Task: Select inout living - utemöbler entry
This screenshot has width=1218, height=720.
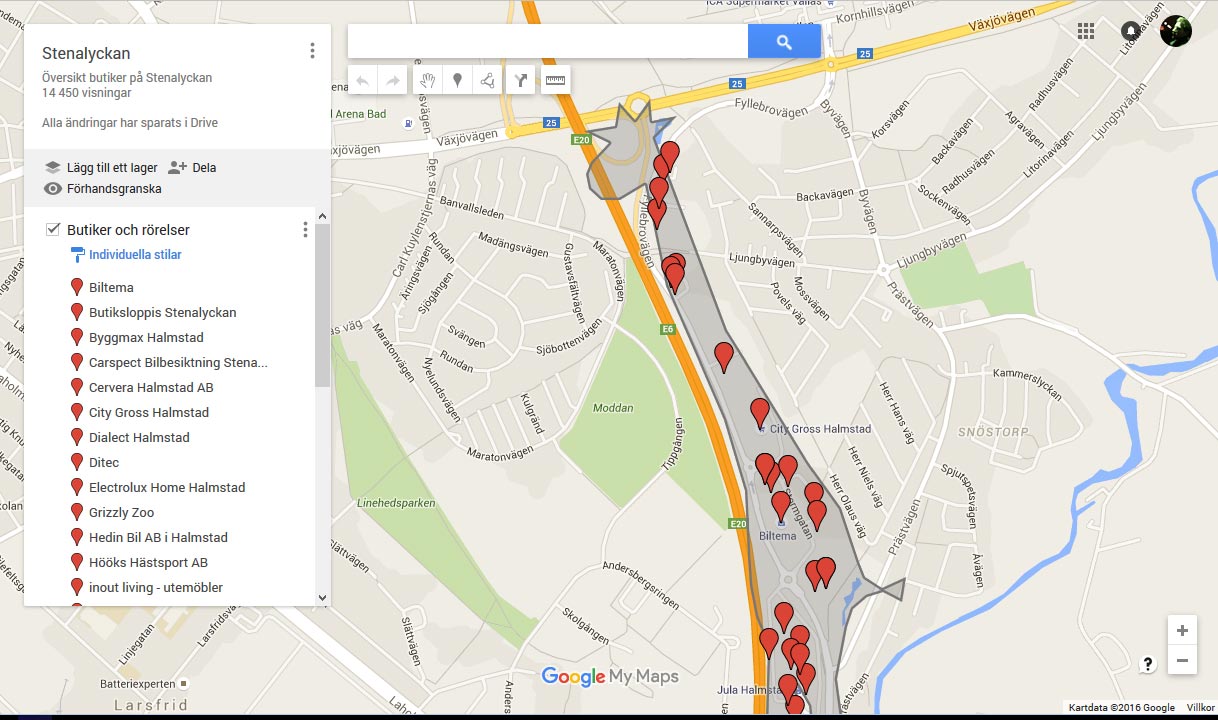Action: (x=156, y=587)
